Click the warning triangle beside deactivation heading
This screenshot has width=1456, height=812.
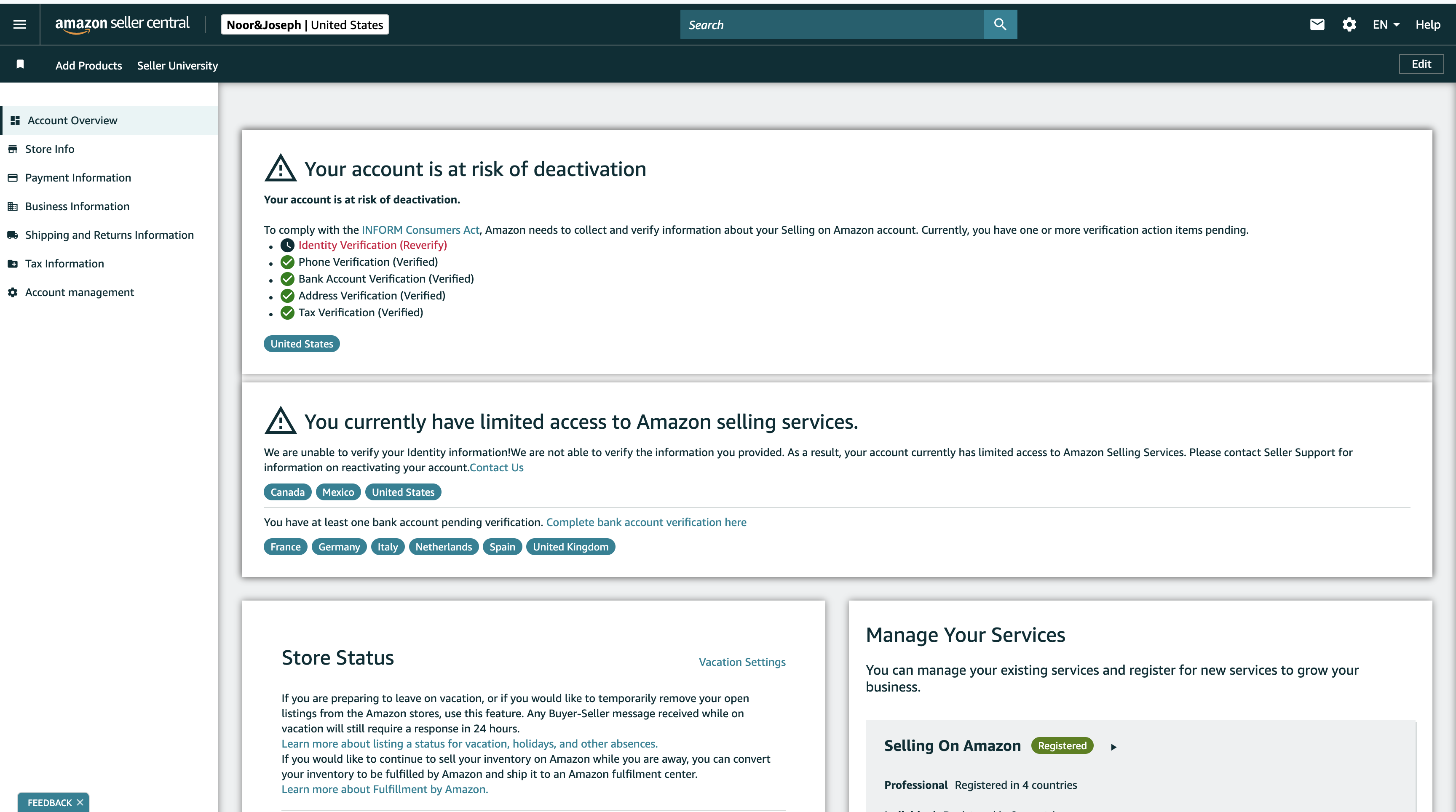(280, 168)
